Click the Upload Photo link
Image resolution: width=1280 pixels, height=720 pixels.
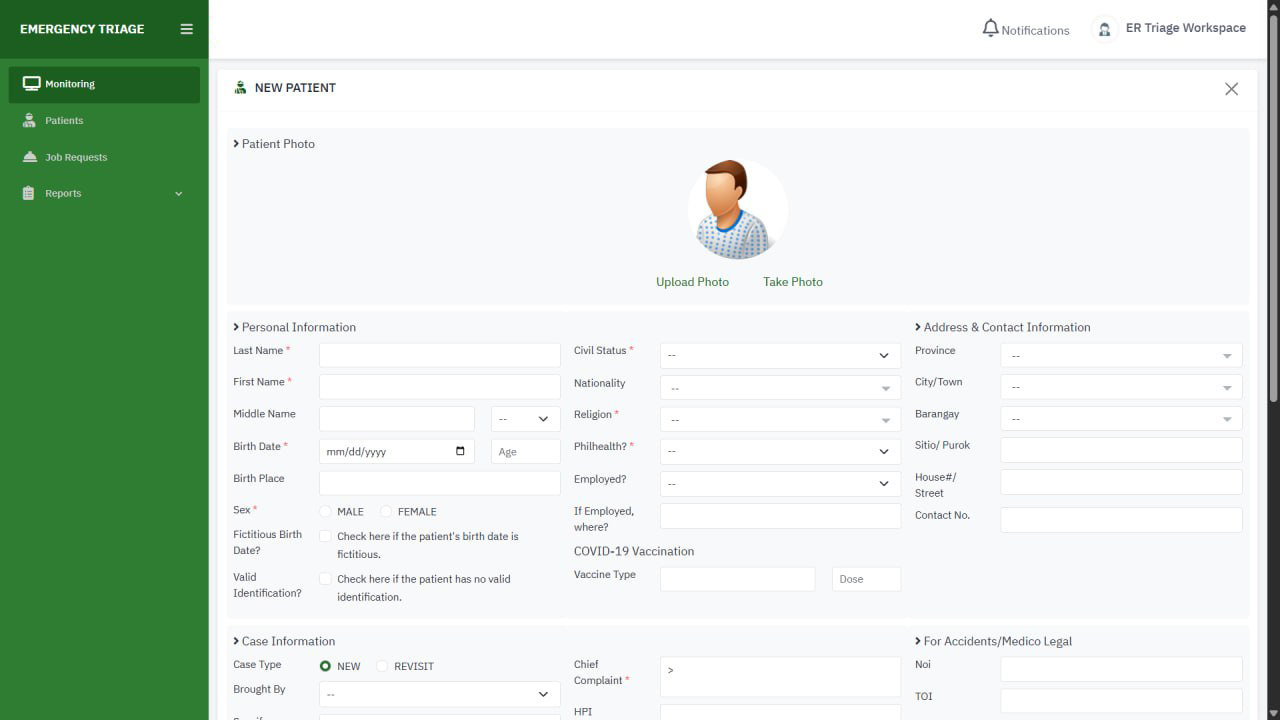[x=692, y=282]
